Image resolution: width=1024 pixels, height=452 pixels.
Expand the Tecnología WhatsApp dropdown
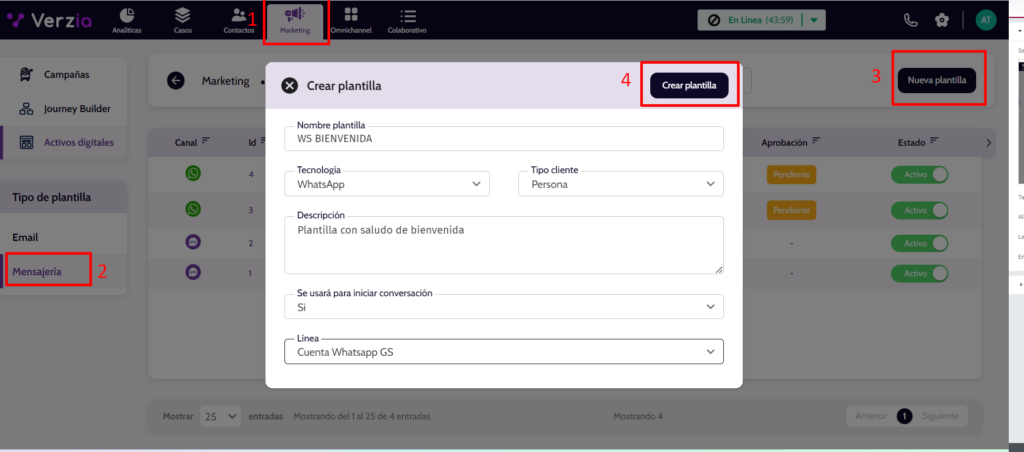(392, 184)
